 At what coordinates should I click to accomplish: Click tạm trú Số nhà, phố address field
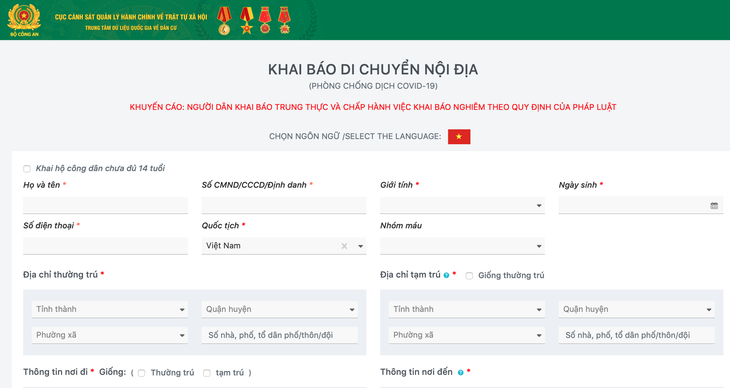(636, 335)
